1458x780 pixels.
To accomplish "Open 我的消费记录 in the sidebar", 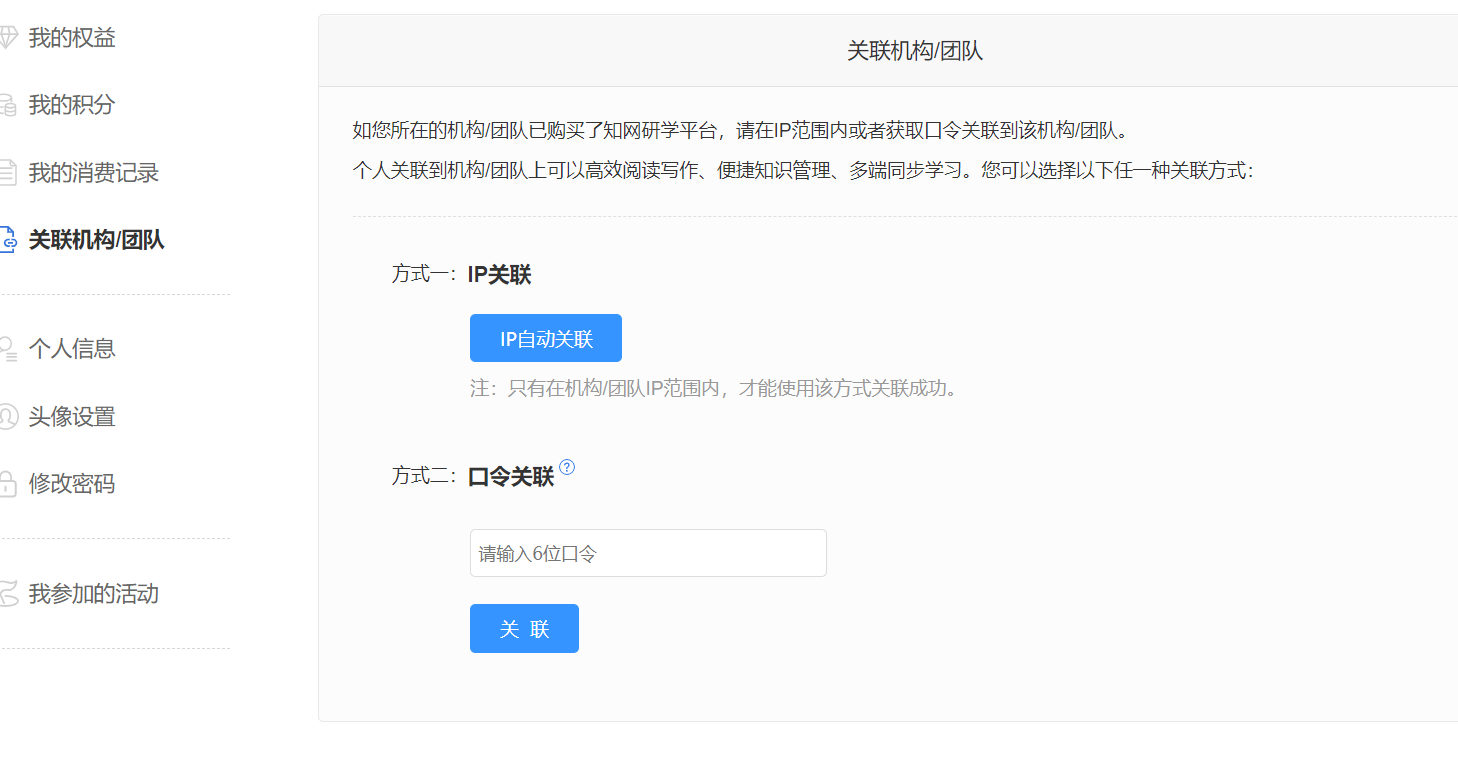I will tap(94, 173).
